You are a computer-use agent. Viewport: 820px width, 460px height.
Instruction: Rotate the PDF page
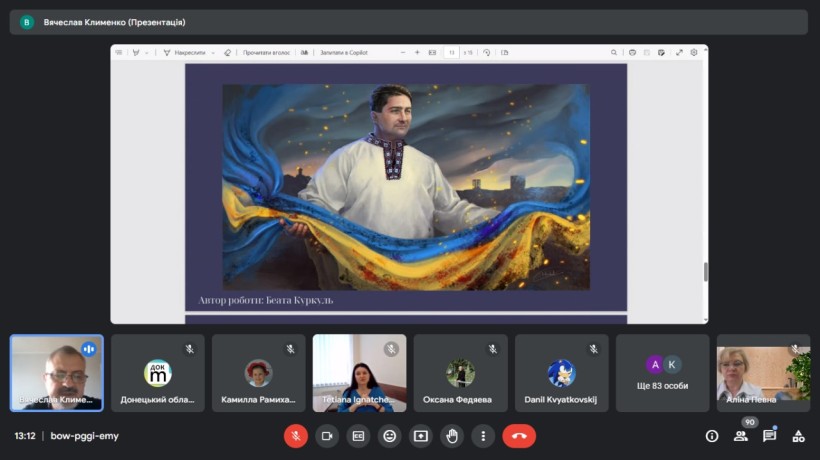pyautogui.click(x=486, y=53)
